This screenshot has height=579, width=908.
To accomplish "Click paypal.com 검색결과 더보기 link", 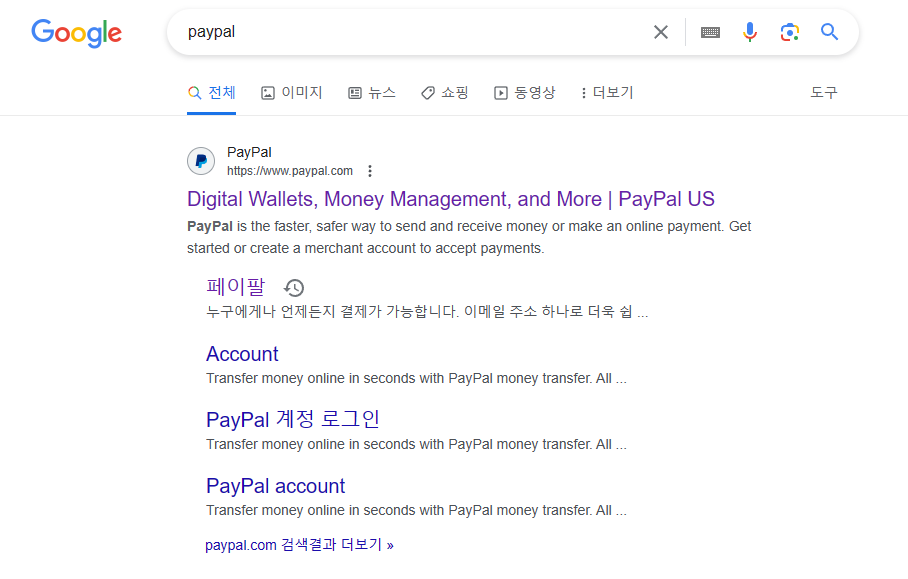I will pyautogui.click(x=299, y=545).
